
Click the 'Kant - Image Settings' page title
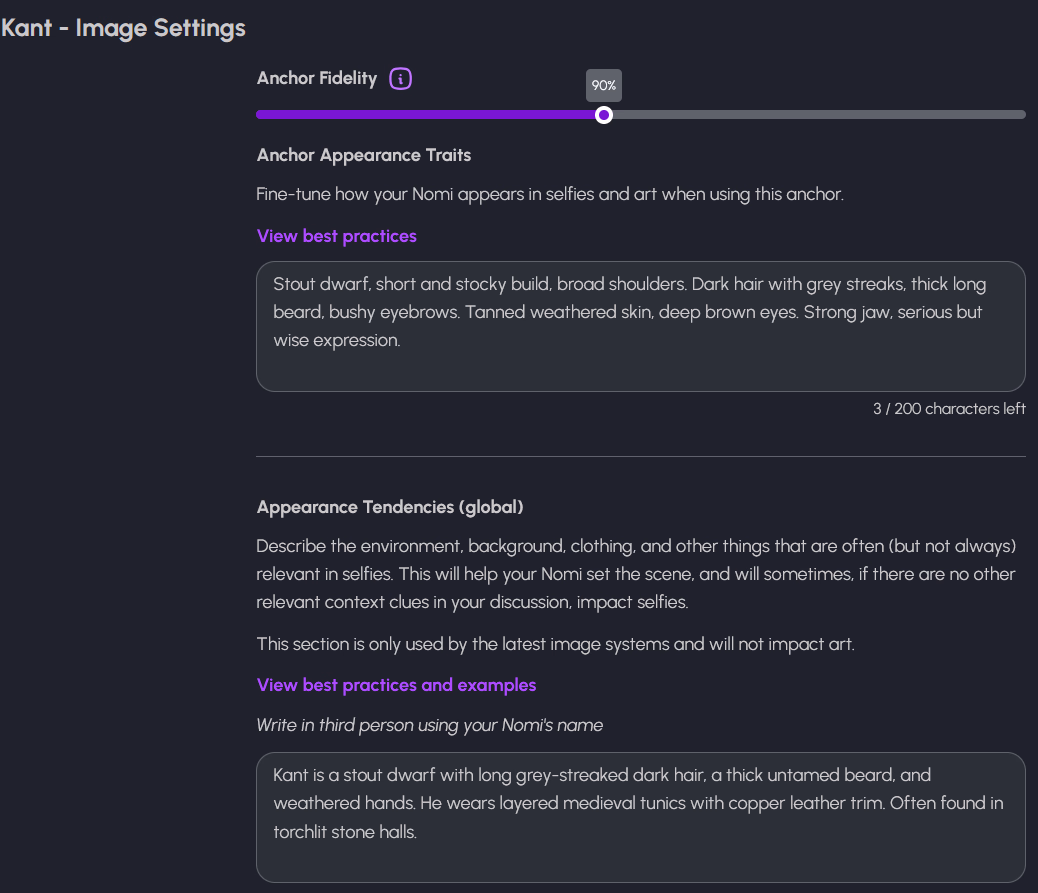pos(123,28)
